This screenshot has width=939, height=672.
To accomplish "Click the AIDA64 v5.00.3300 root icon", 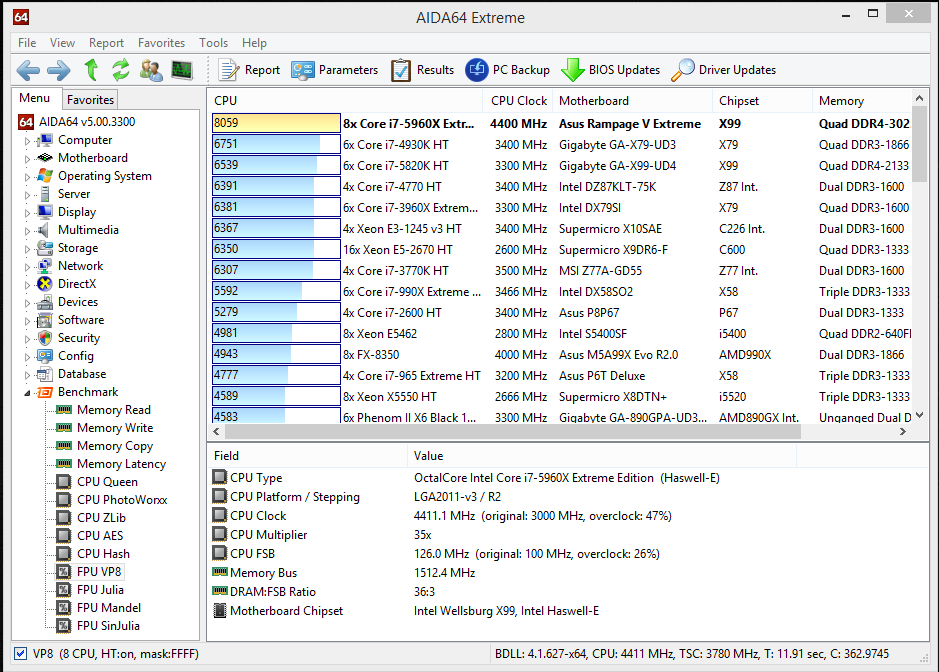I will click(x=26, y=122).
